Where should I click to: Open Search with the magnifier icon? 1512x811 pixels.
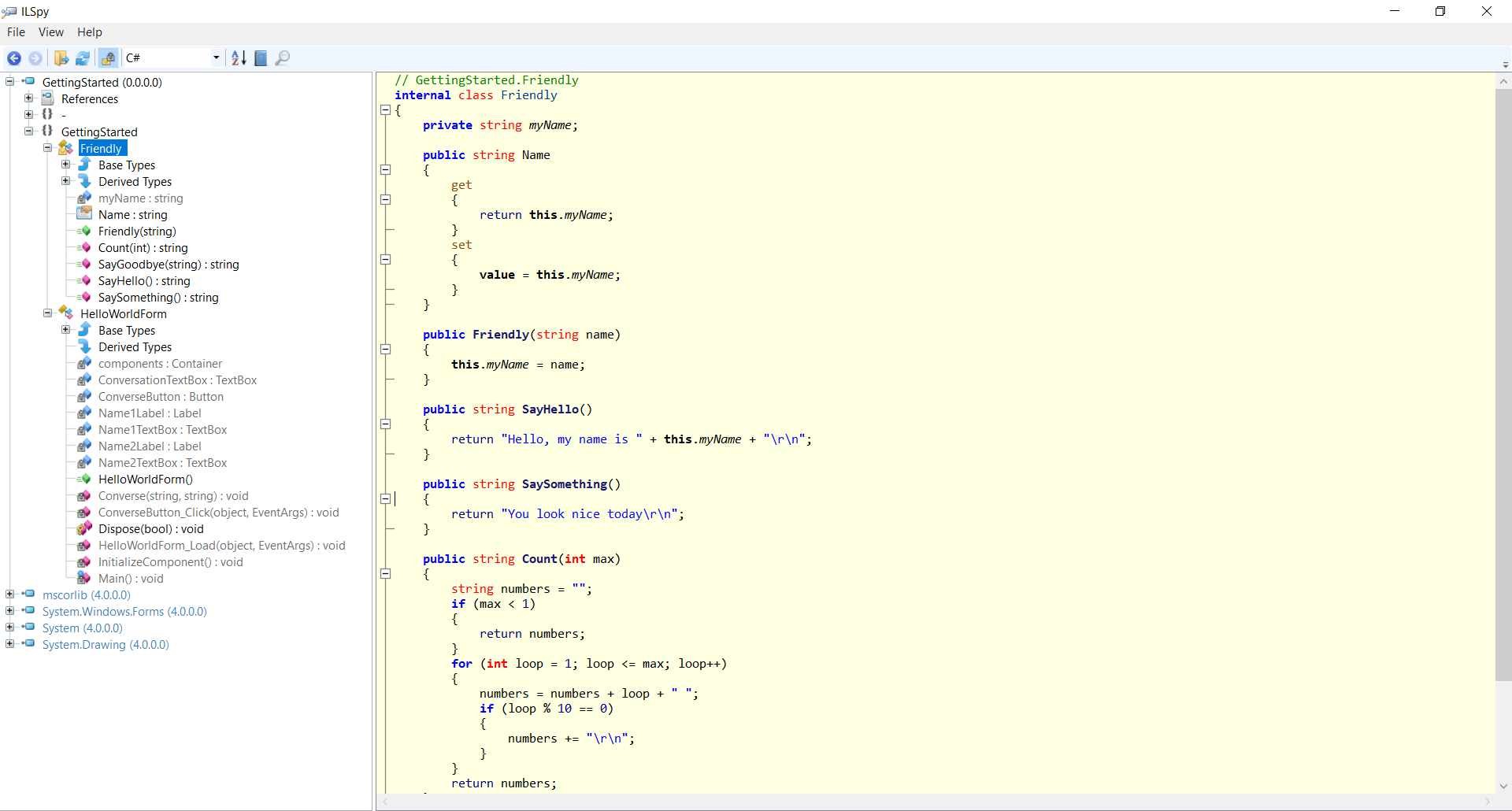click(x=283, y=58)
